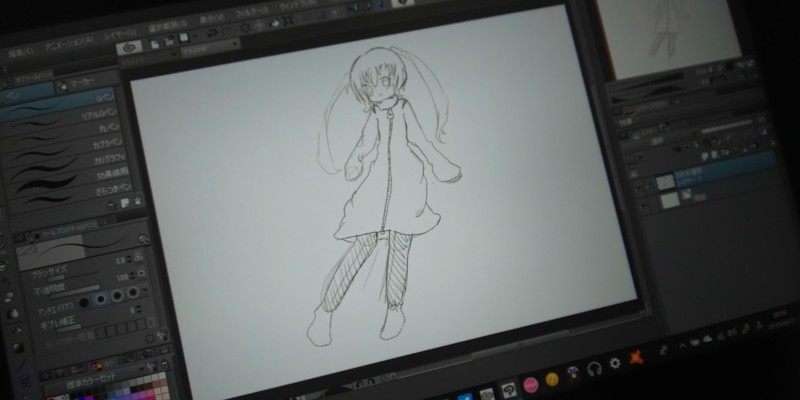Expand the save options arrow beside save icon
The image size is (800, 400).
[x=196, y=36]
